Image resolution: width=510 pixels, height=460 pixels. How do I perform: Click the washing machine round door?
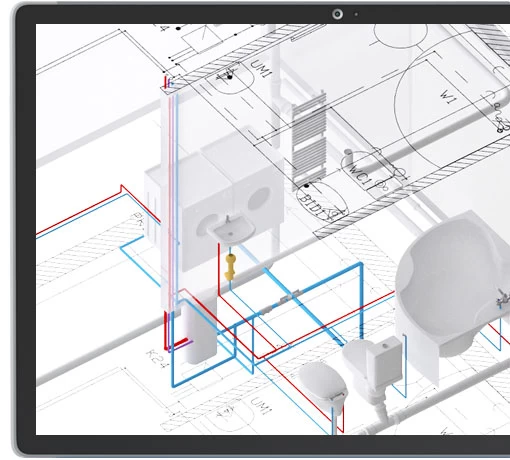click(259, 199)
